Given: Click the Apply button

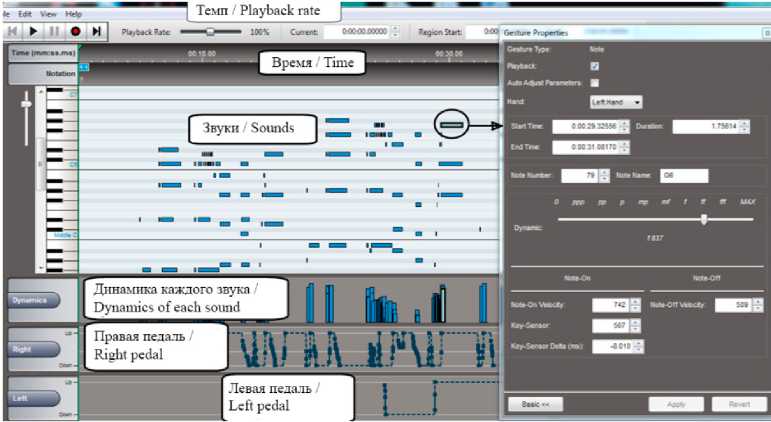Looking at the screenshot, I should point(676,404).
